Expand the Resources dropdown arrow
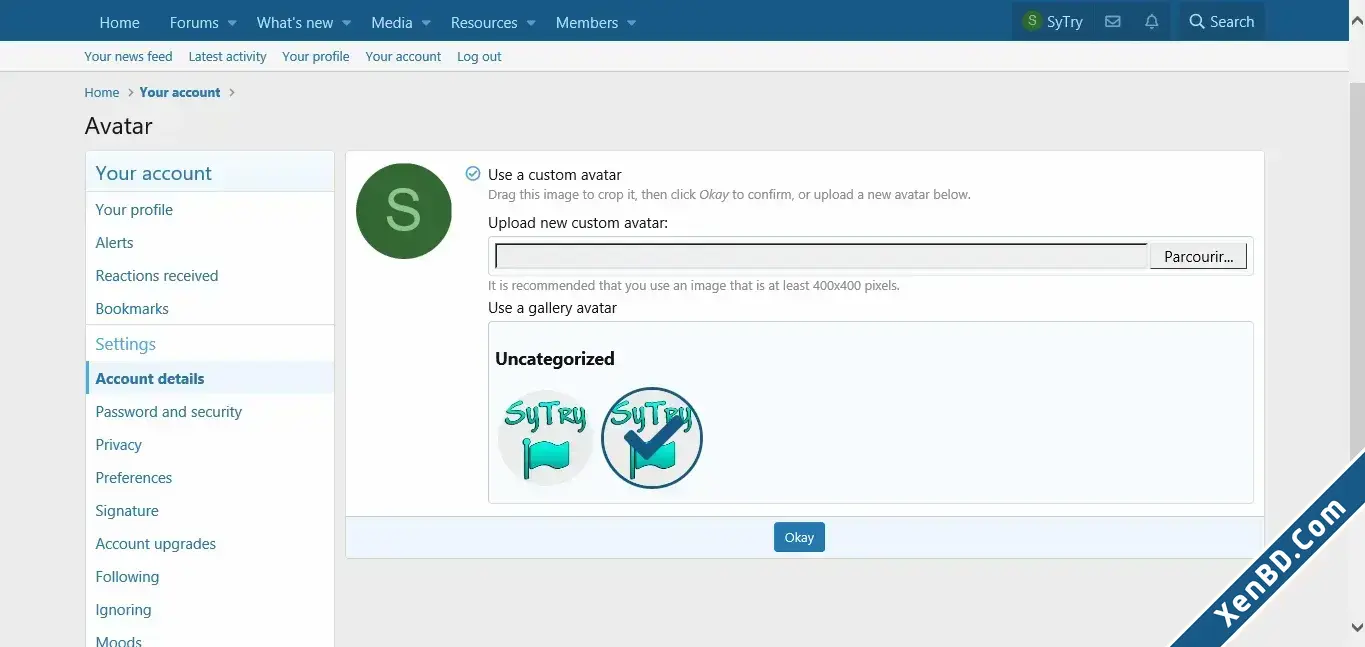This screenshot has height=647, width=1365. 531,23
